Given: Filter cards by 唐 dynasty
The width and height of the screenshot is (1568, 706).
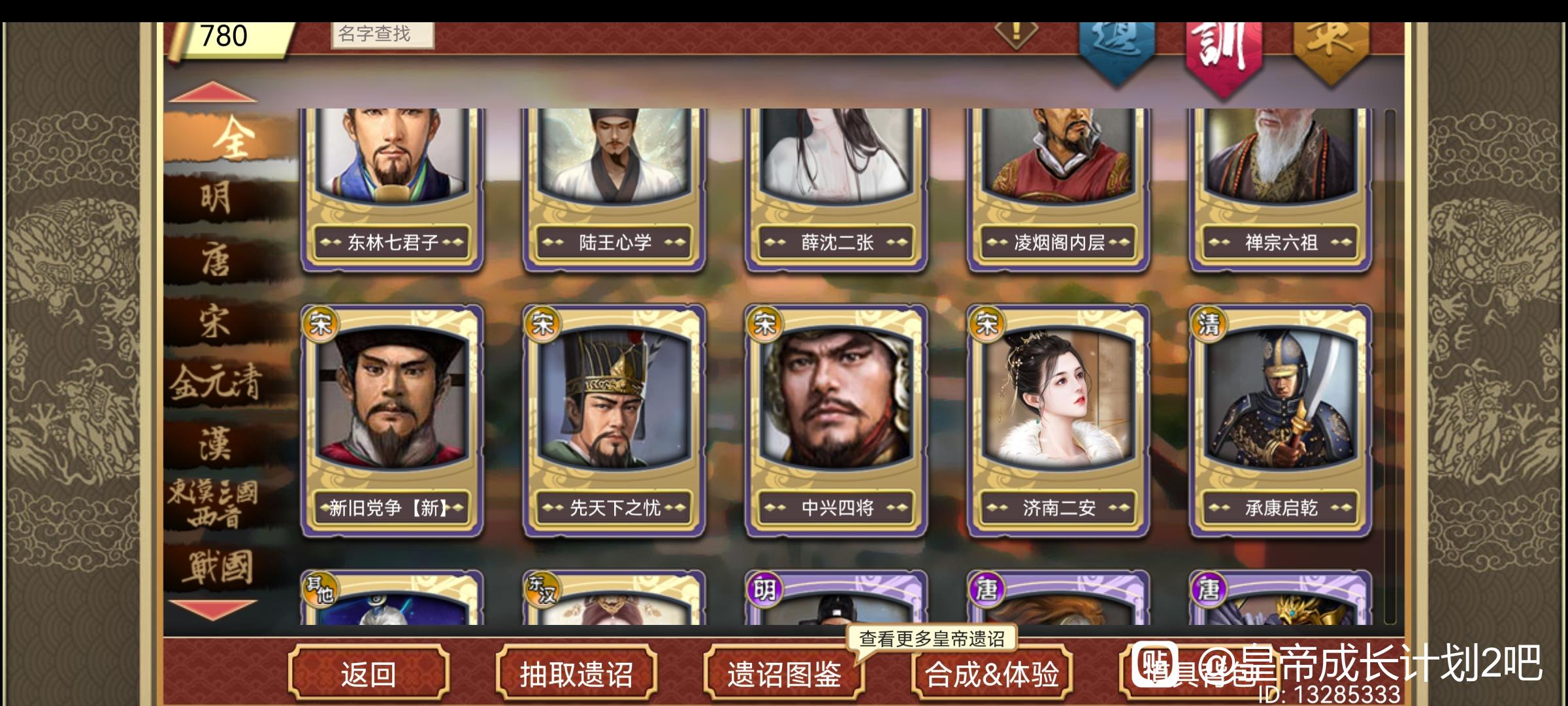Looking at the screenshot, I should 216,260.
